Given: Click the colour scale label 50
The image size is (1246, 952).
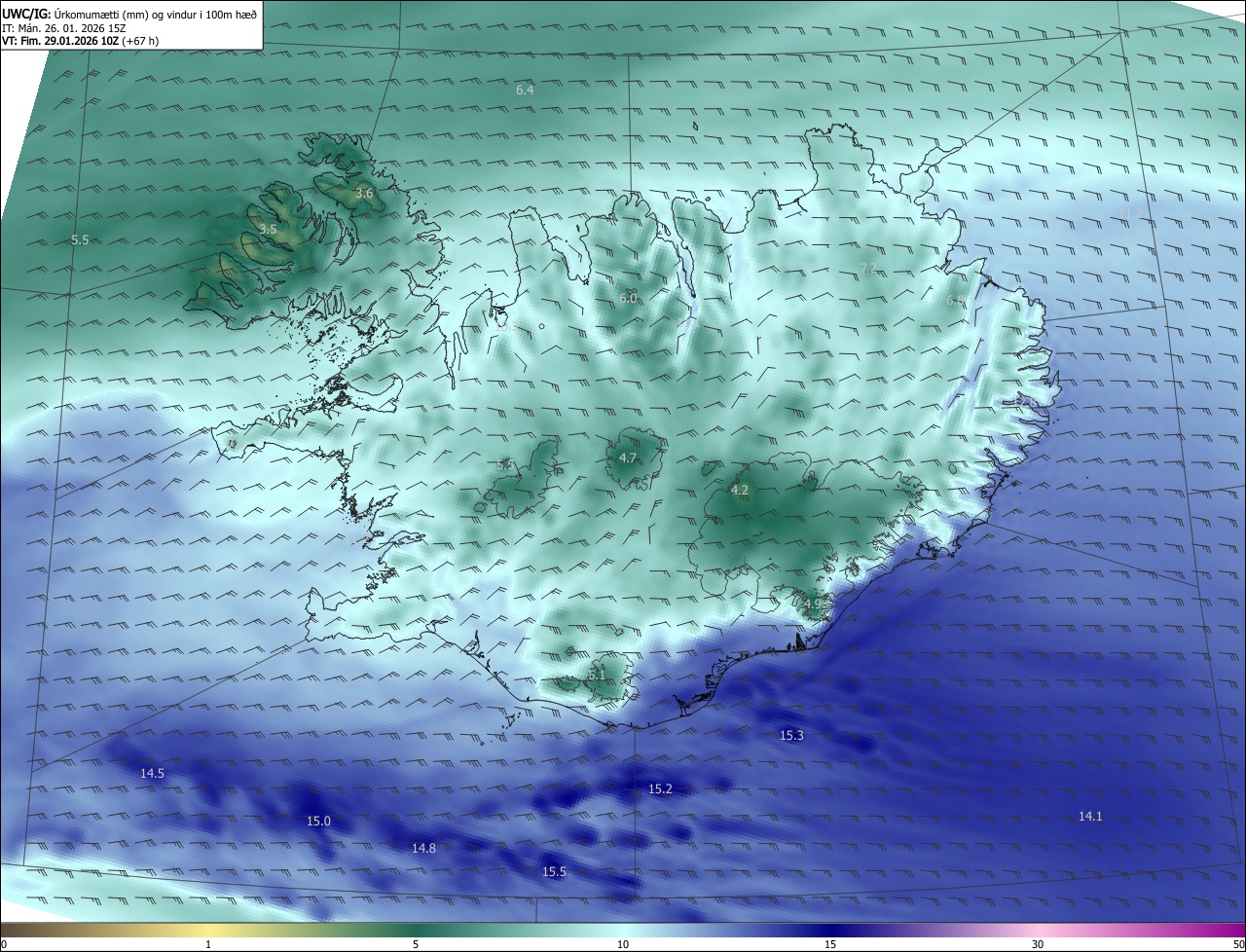Looking at the screenshot, I should [1238, 944].
